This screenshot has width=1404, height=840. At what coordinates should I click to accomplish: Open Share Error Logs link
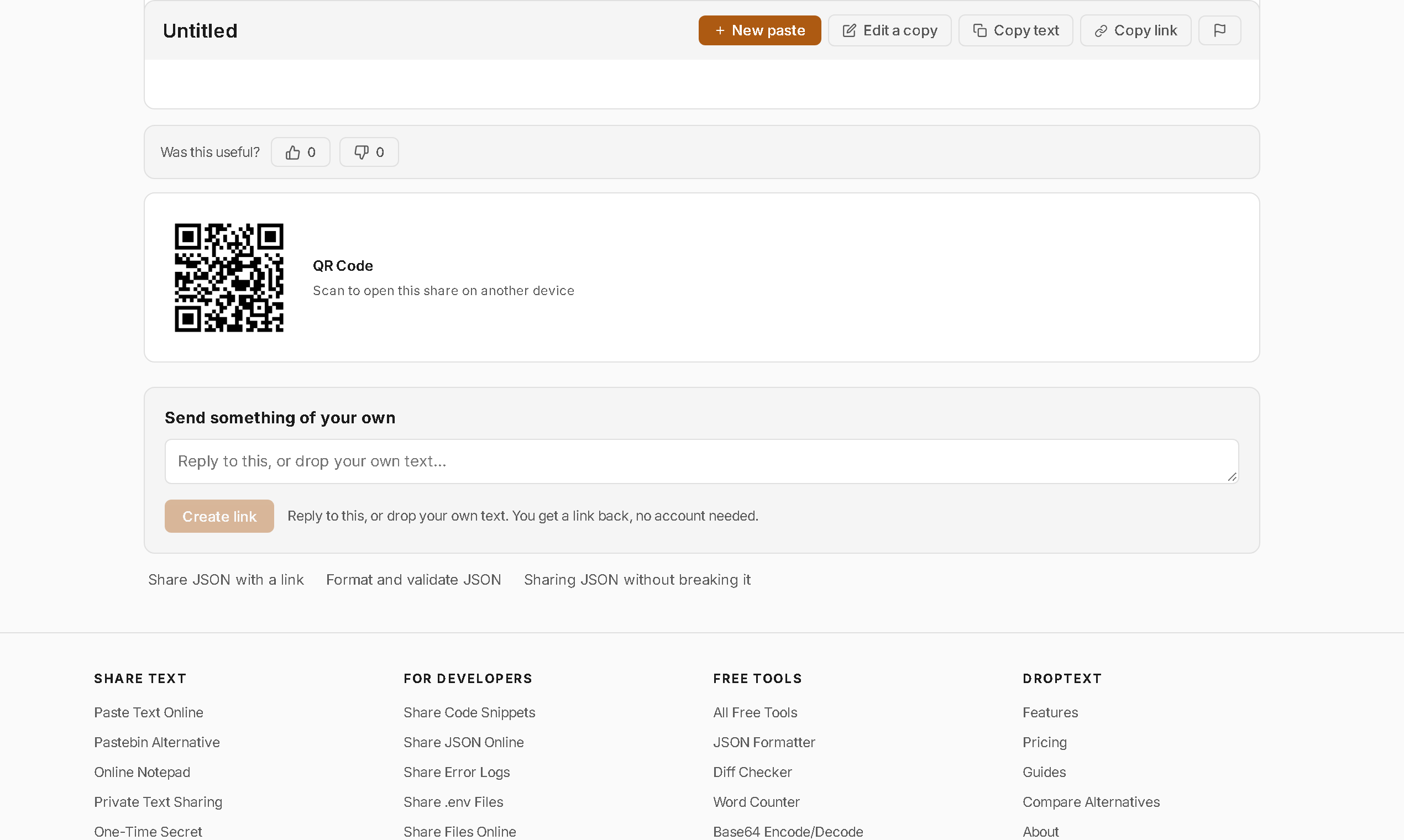click(x=457, y=772)
